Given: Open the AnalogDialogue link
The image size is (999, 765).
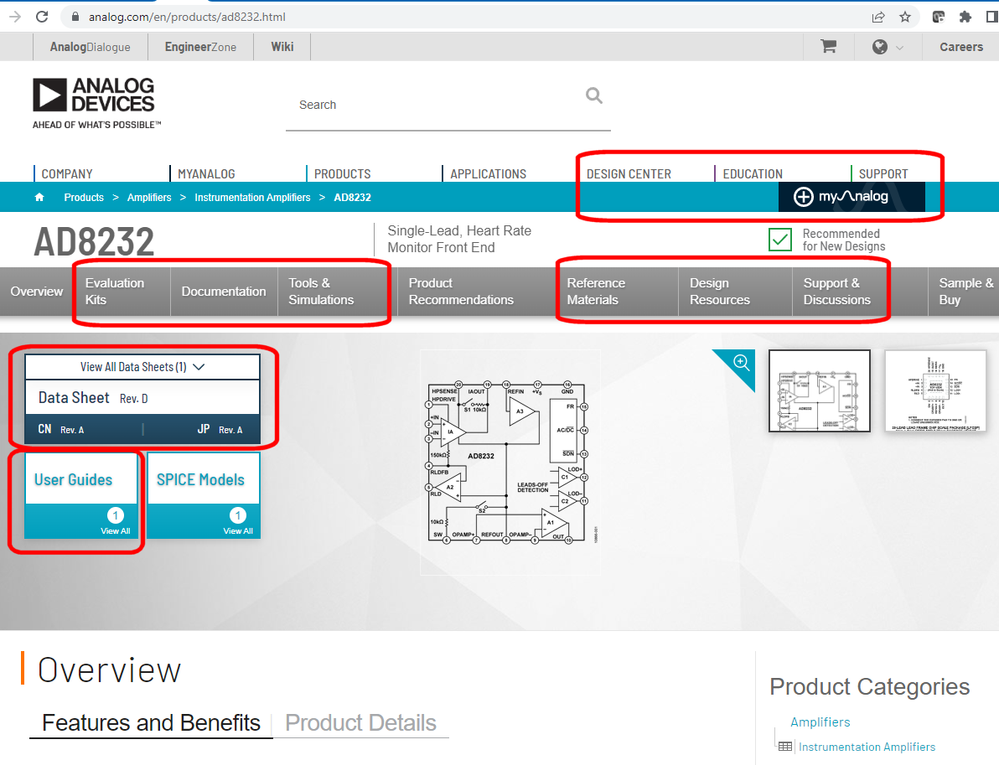Looking at the screenshot, I should tap(90, 46).
